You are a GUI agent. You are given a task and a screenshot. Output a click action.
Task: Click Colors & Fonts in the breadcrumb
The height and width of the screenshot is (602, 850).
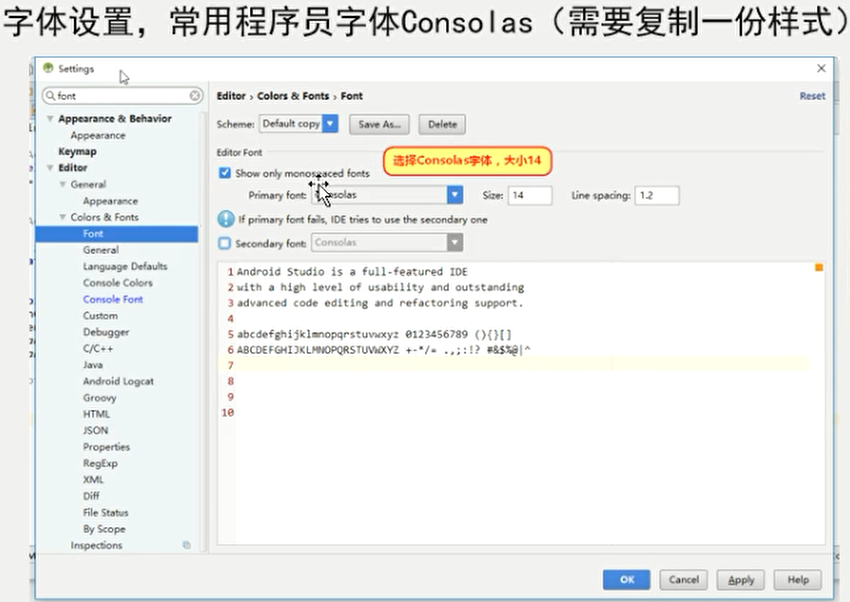293,96
